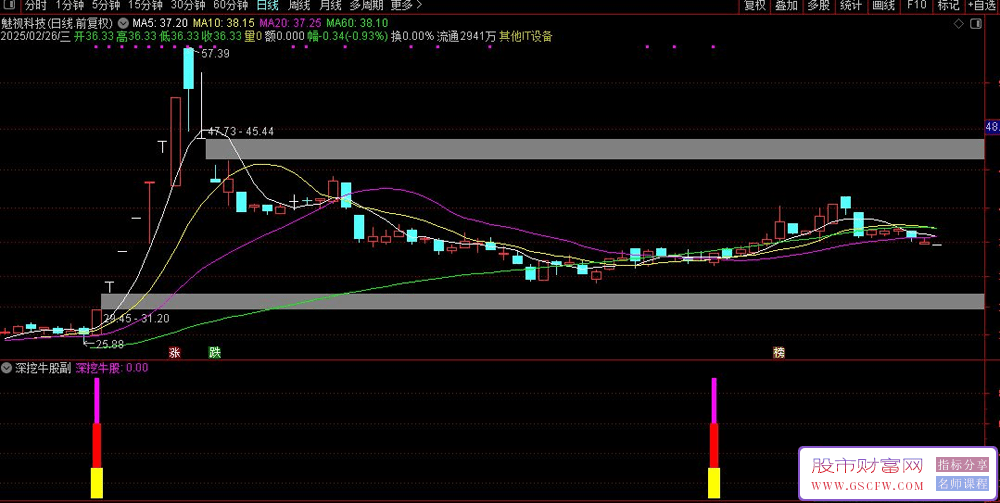1000x503 pixels.
Task: Select the 60分钟 period tab
Action: point(230,6)
